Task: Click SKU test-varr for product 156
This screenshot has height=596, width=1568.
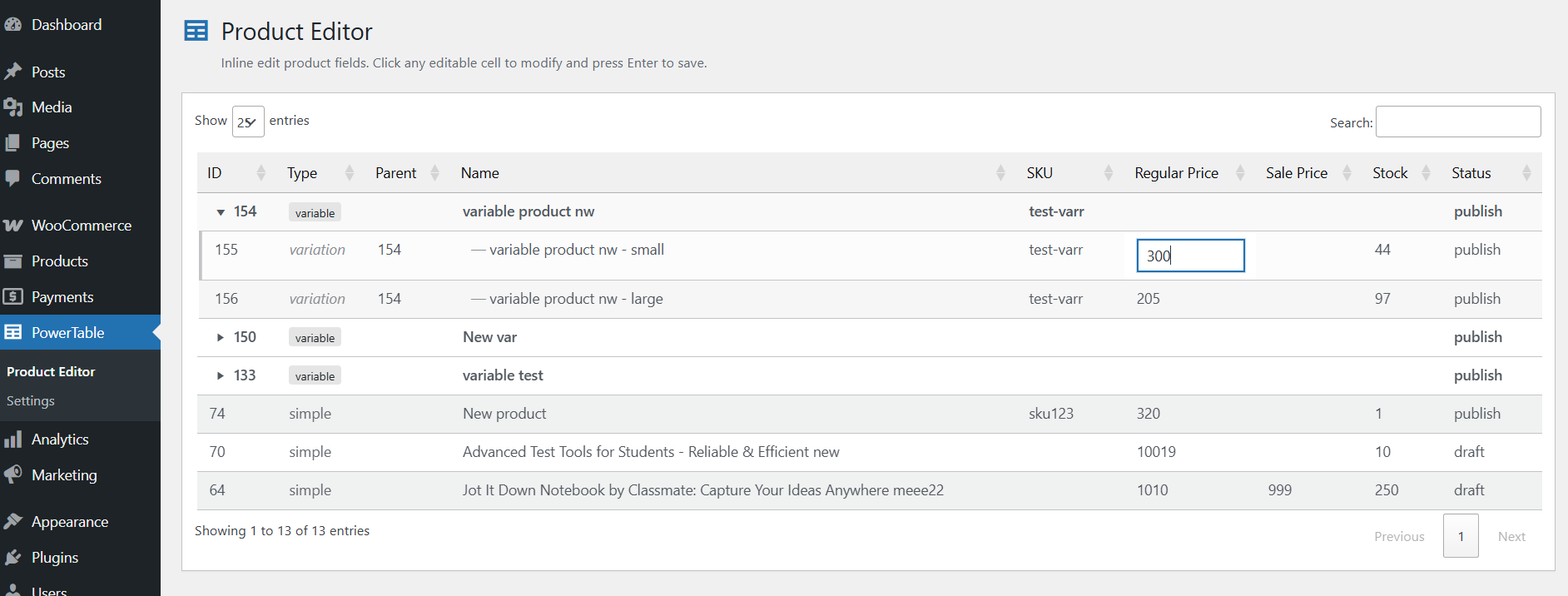Action: (1055, 299)
